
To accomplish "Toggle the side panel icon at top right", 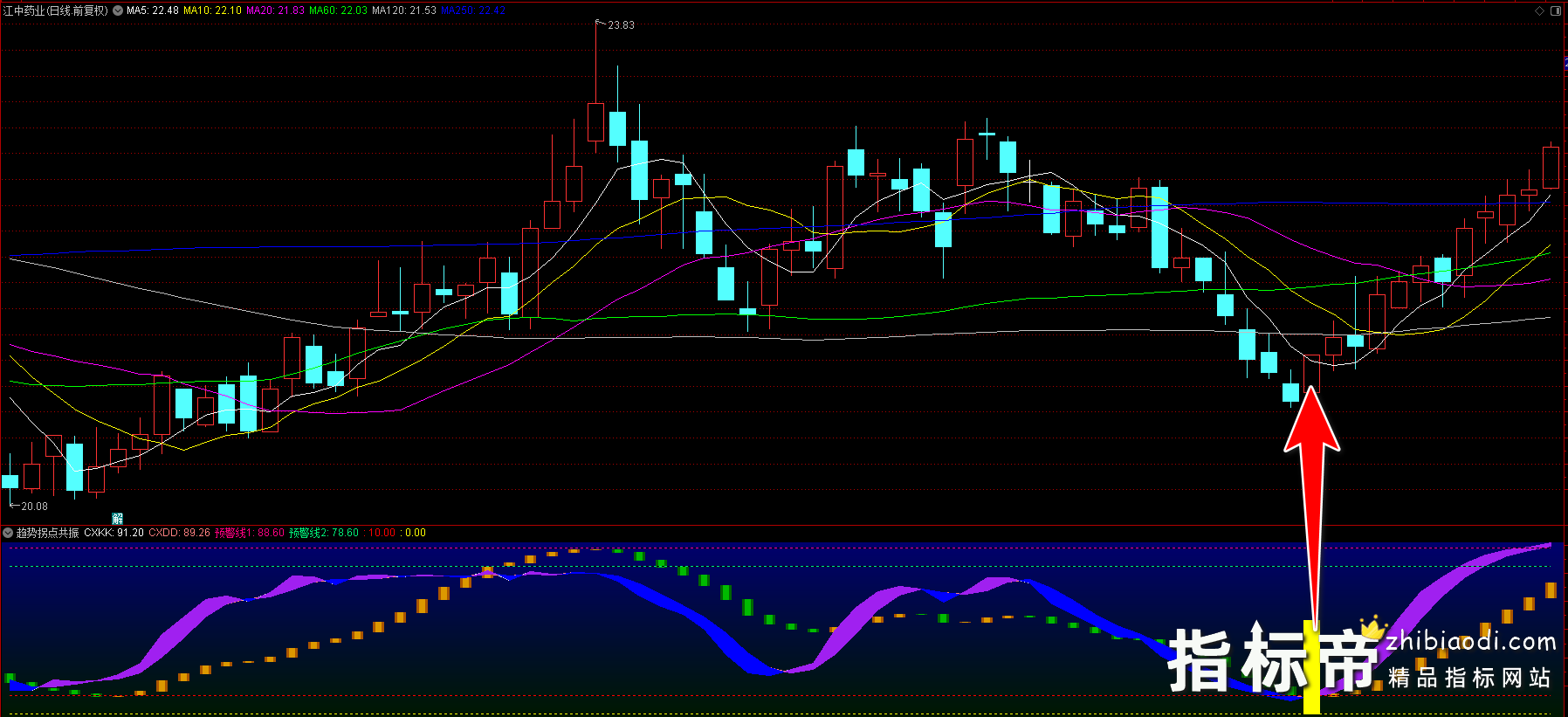I will coord(1555,10).
